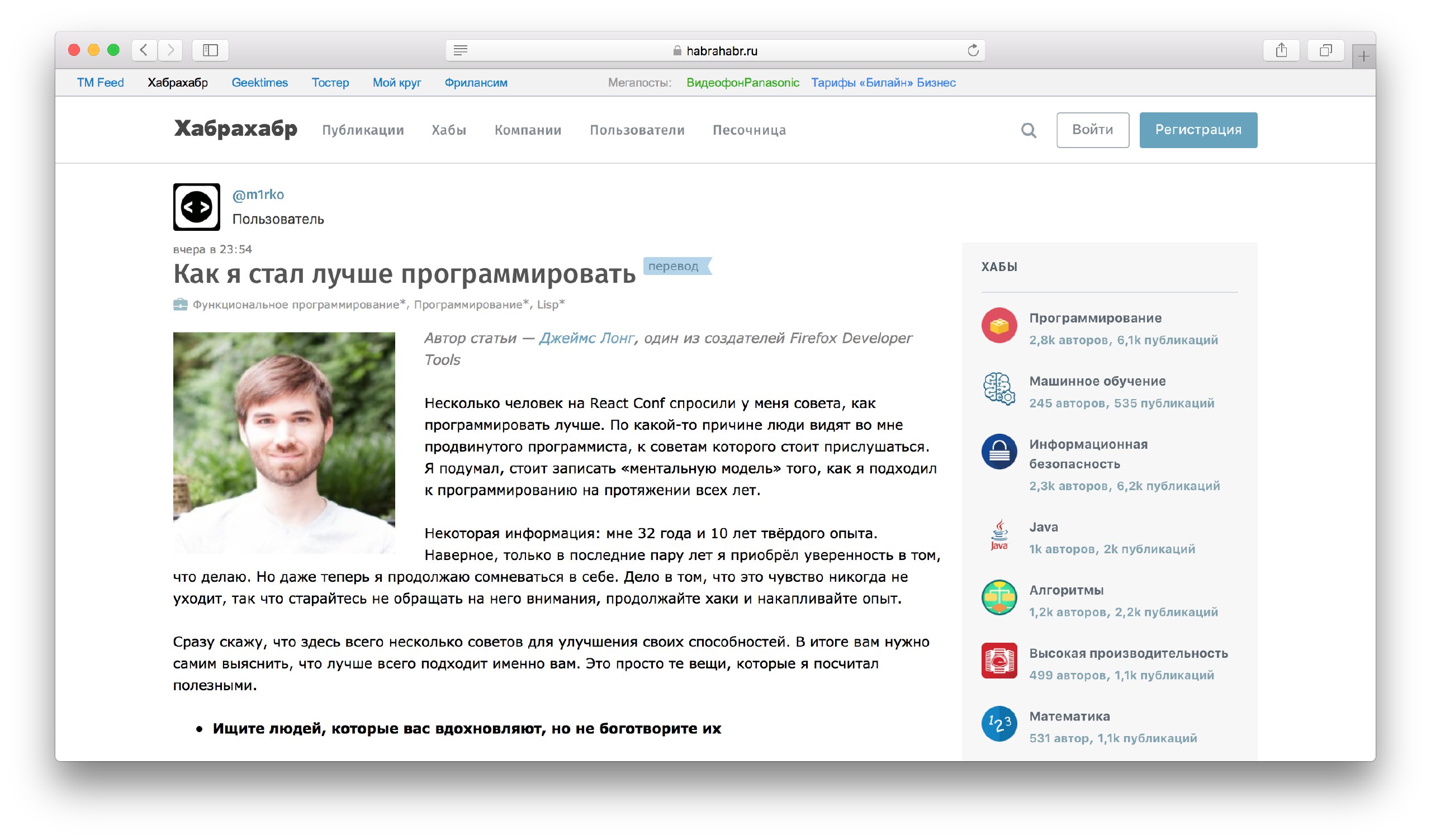Switch to Geektimes in top bar
This screenshot has width=1431, height=840.
pyautogui.click(x=259, y=82)
